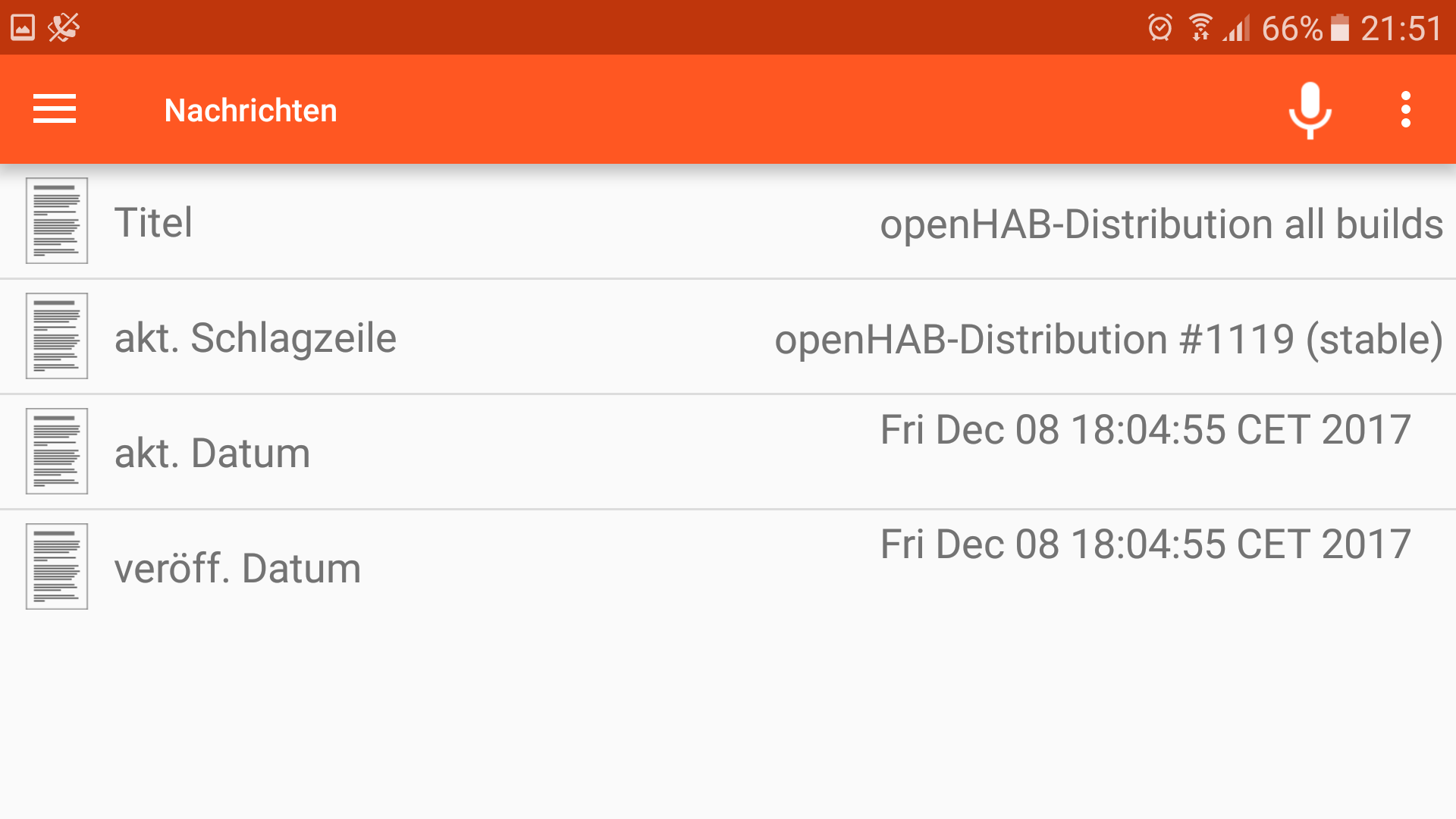Tap the 21:51 clock in status bar
This screenshot has width=1456, height=819.
point(1401,29)
